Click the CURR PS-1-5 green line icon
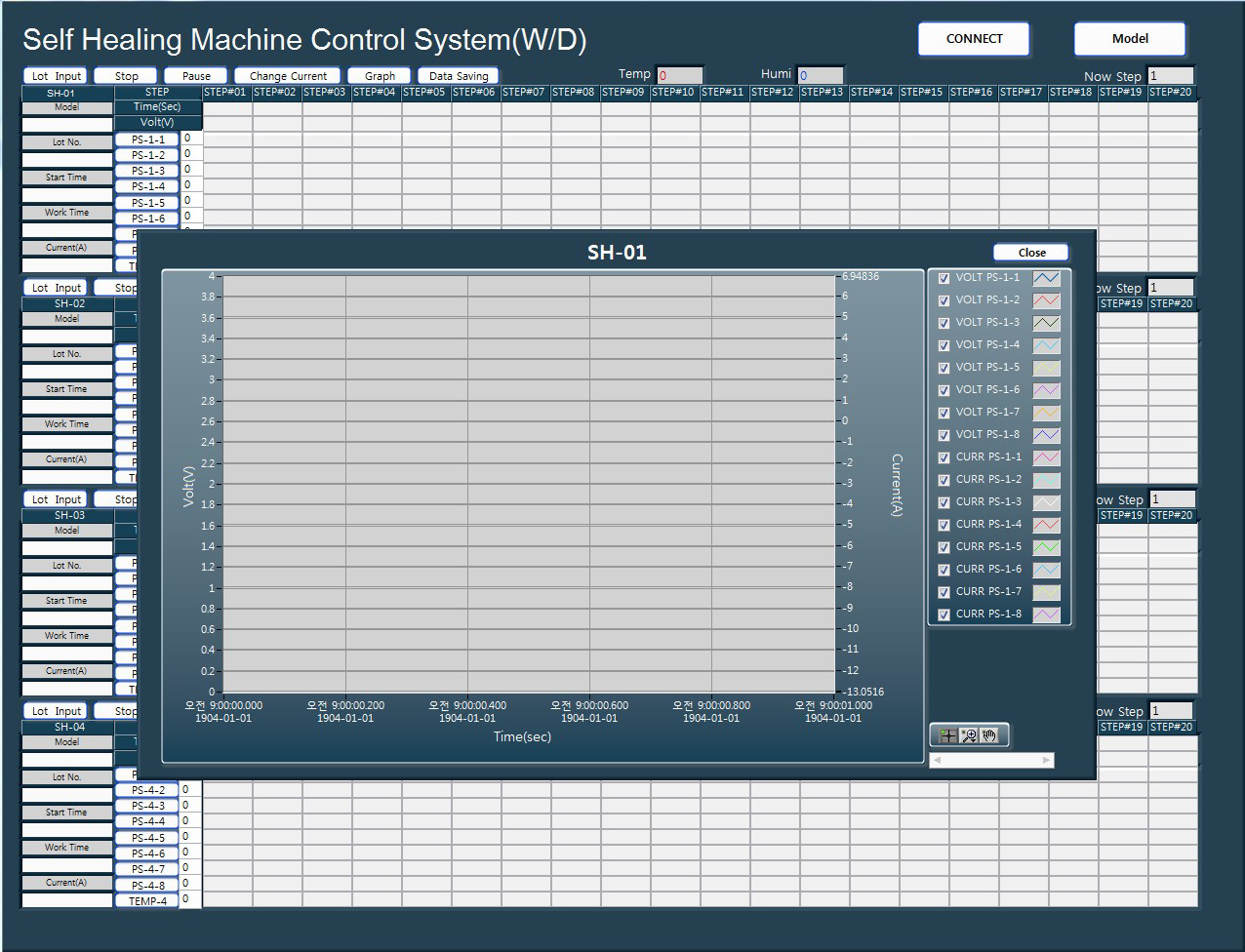Viewport: 1245px width, 952px height. click(1046, 547)
